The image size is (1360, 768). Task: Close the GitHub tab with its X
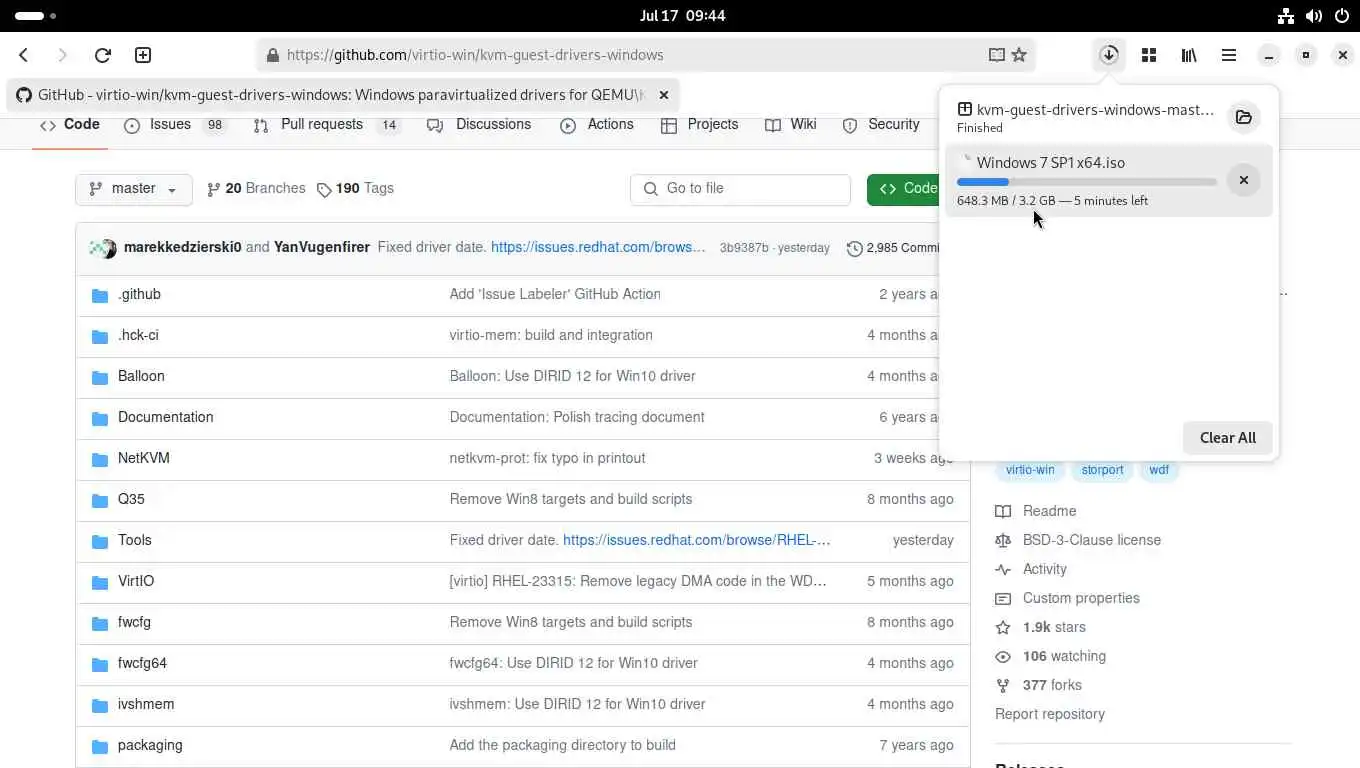tap(663, 95)
